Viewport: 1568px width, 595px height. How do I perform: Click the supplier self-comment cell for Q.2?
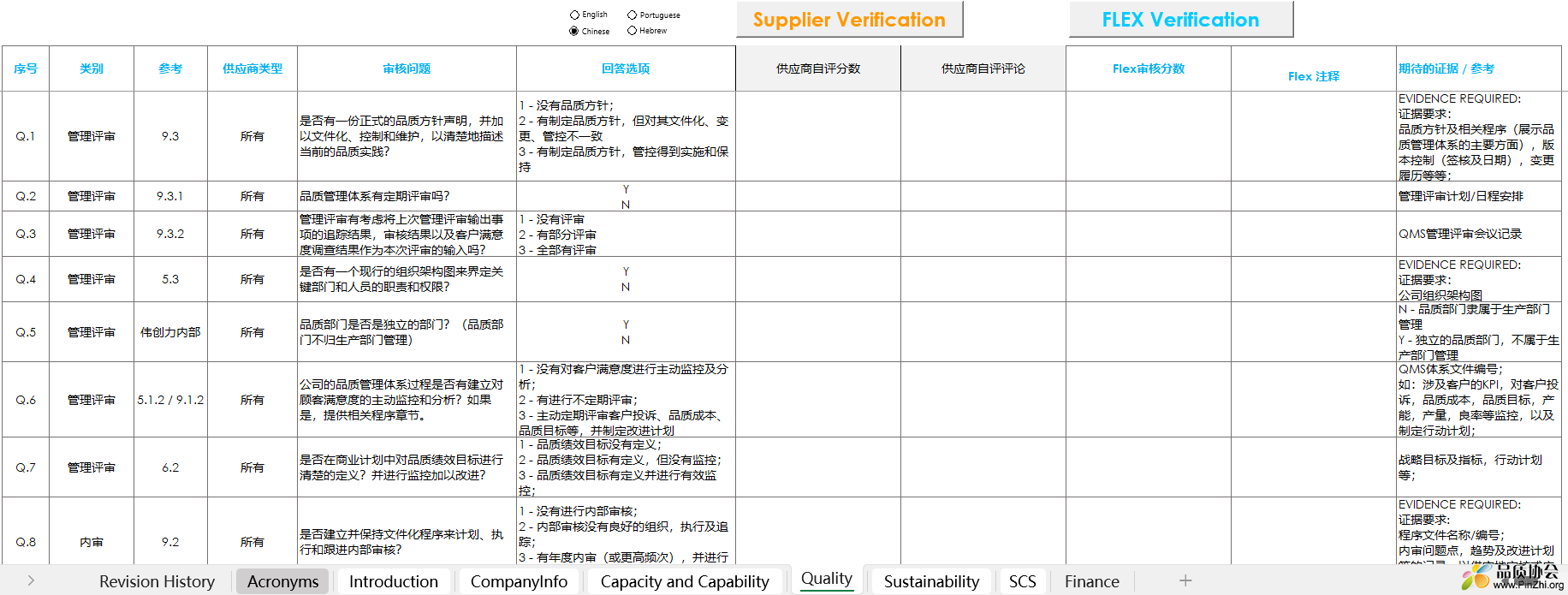(983, 196)
